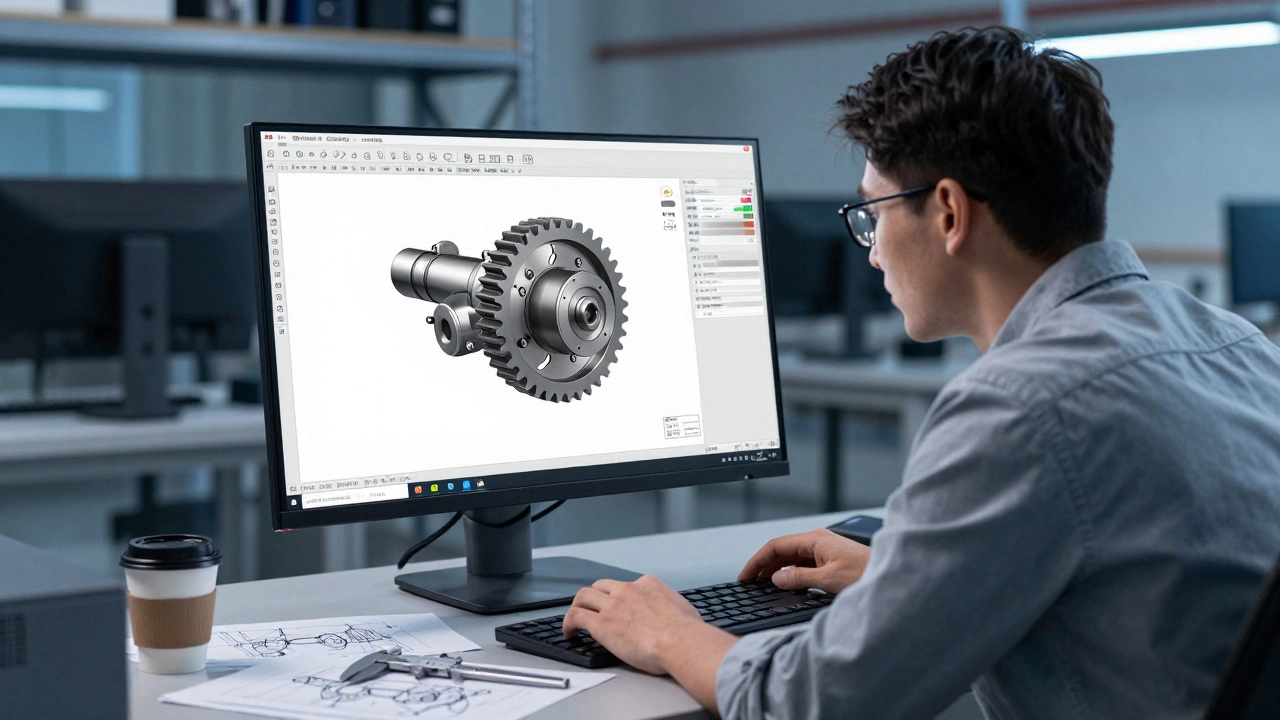Open the first menu next to the app logo
The image size is (1280, 720).
(x=283, y=138)
